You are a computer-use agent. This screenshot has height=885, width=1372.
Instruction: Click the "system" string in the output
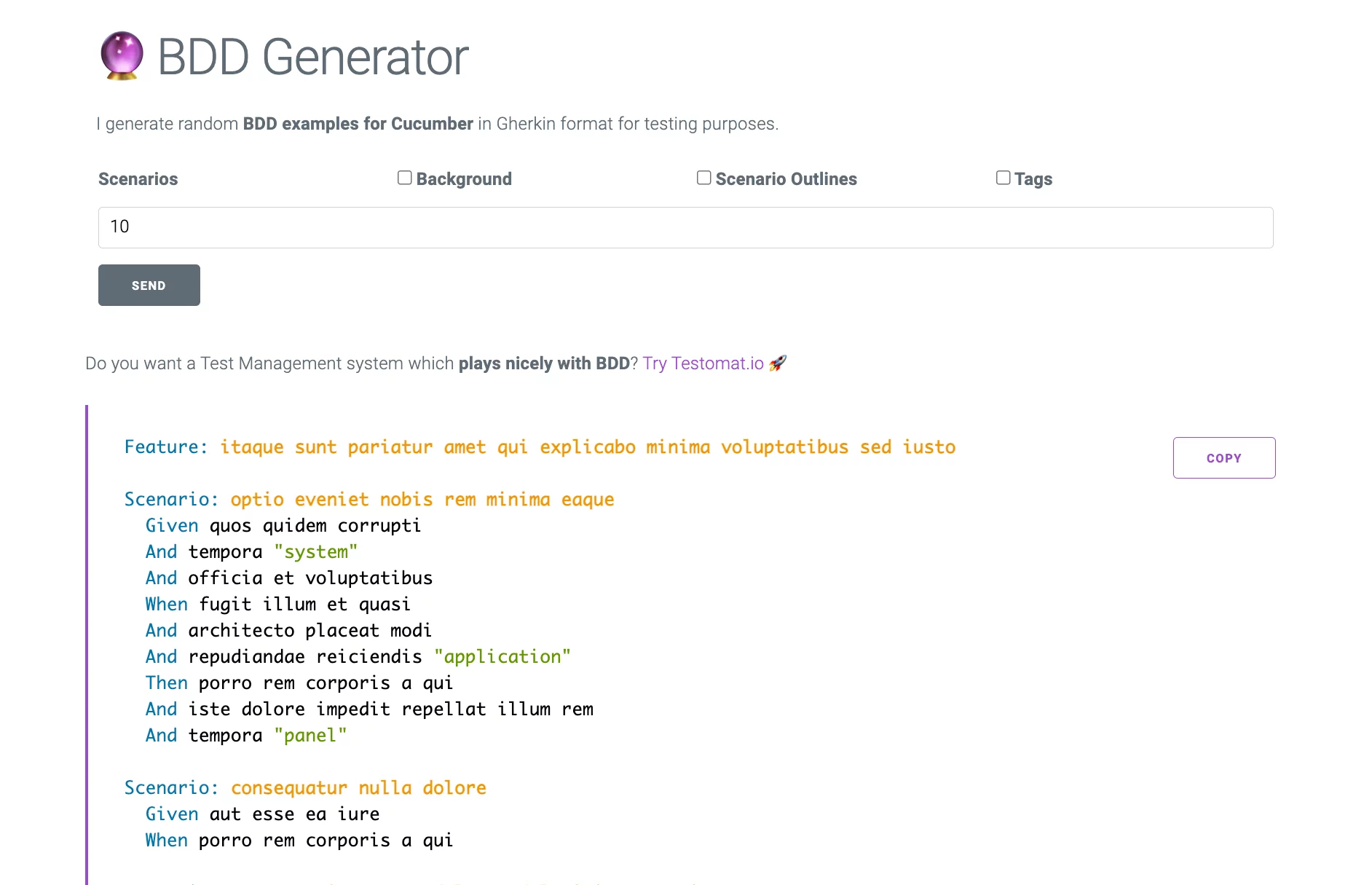tap(315, 551)
